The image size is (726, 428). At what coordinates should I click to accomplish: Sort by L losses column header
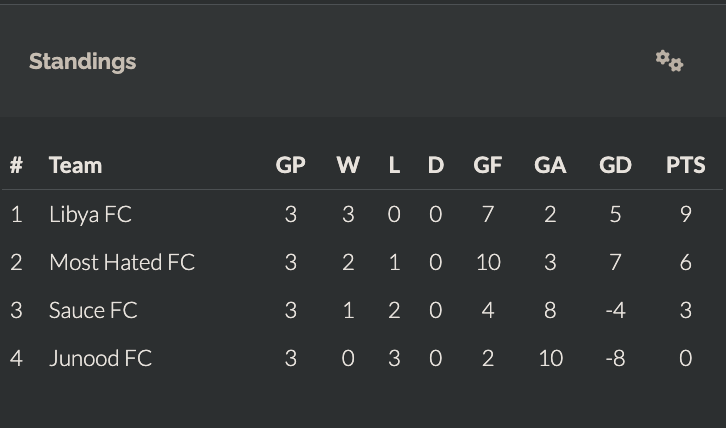point(394,165)
